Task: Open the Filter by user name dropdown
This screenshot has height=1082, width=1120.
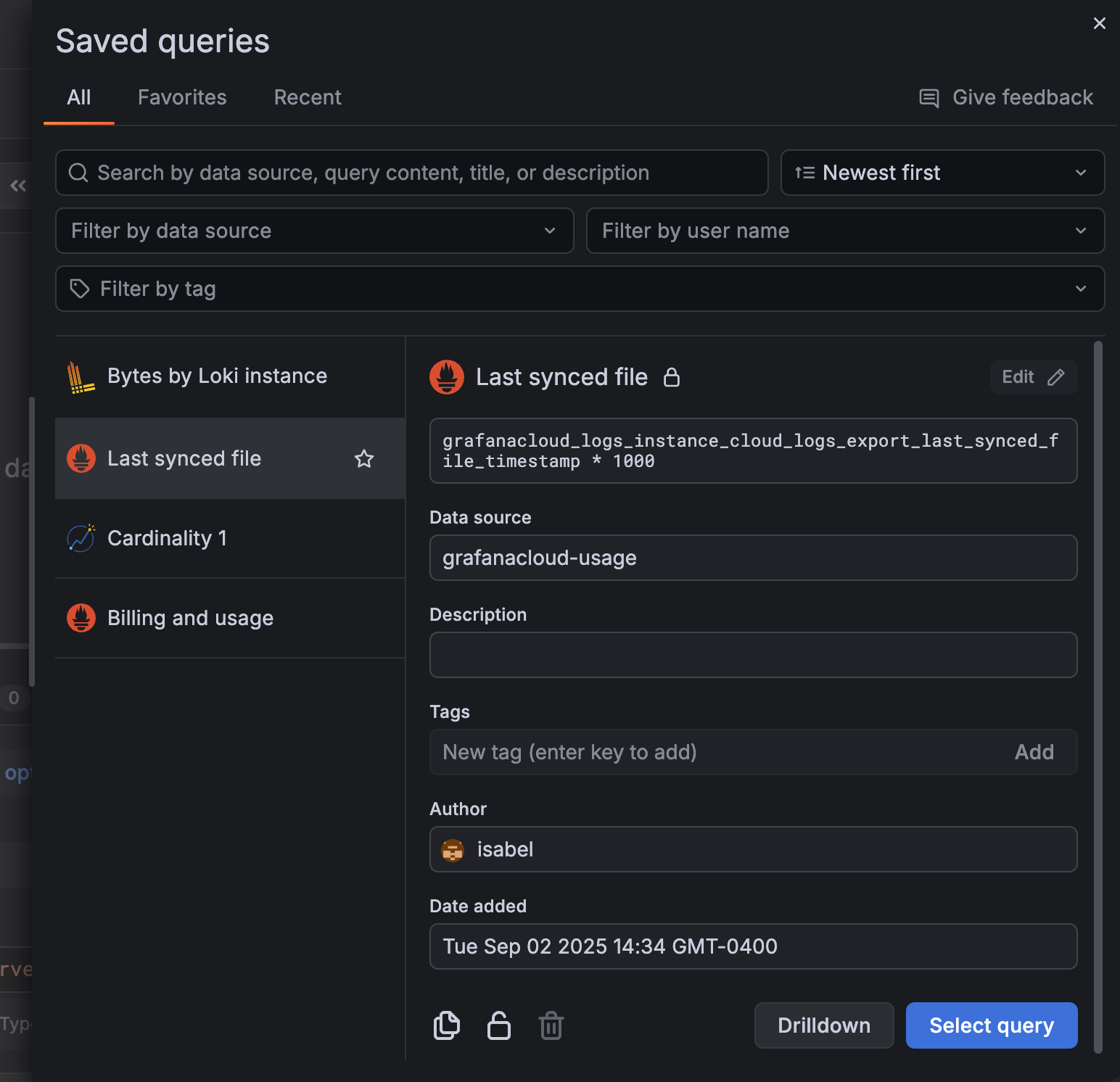Action: pos(845,231)
